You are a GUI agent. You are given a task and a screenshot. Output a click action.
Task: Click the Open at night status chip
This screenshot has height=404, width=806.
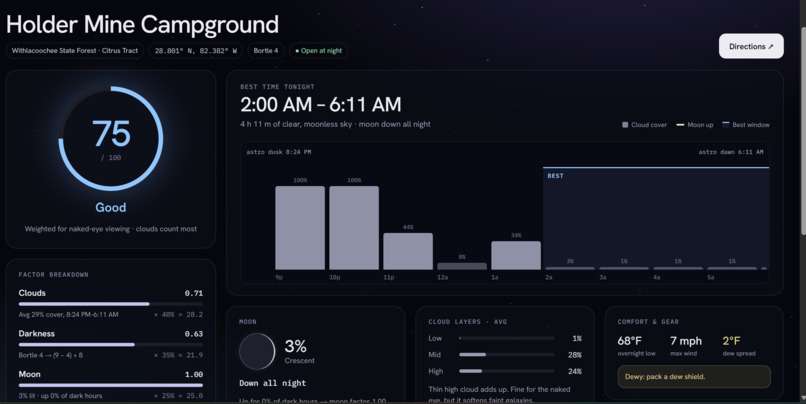coord(318,51)
